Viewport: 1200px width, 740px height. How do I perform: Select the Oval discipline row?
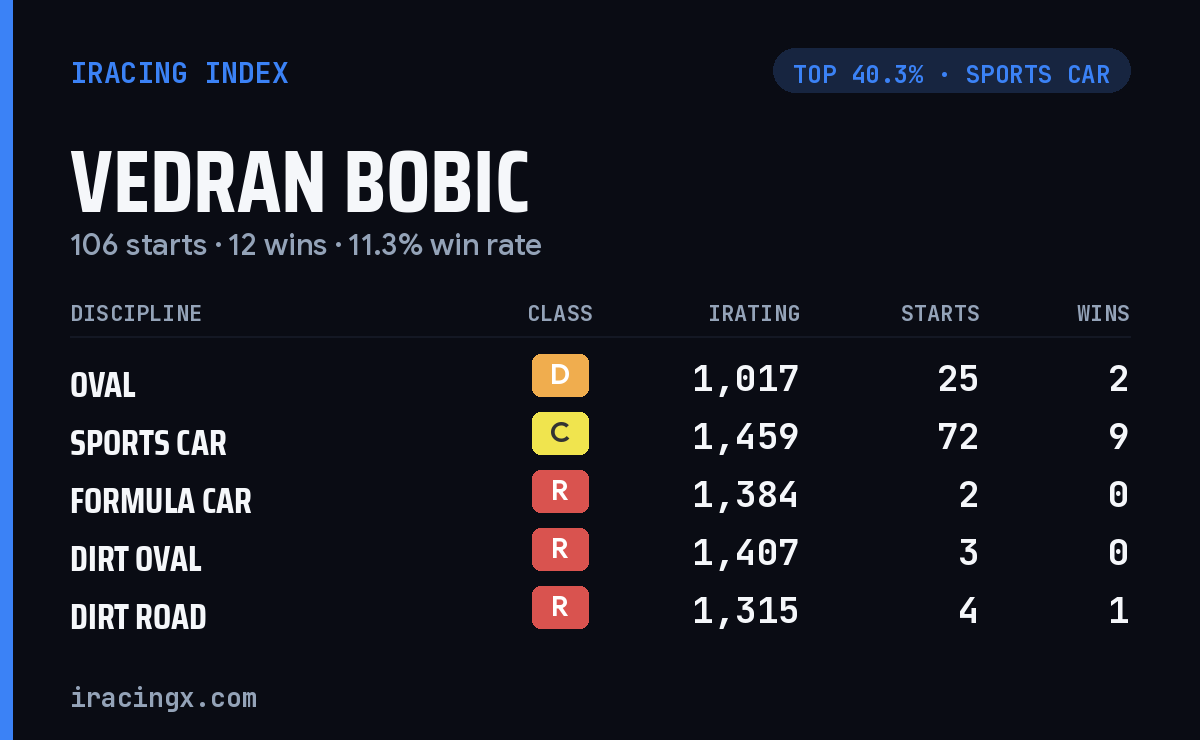point(600,380)
